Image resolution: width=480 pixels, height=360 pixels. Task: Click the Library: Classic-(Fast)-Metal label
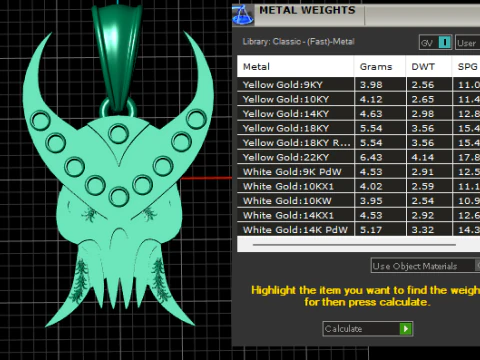click(x=298, y=42)
